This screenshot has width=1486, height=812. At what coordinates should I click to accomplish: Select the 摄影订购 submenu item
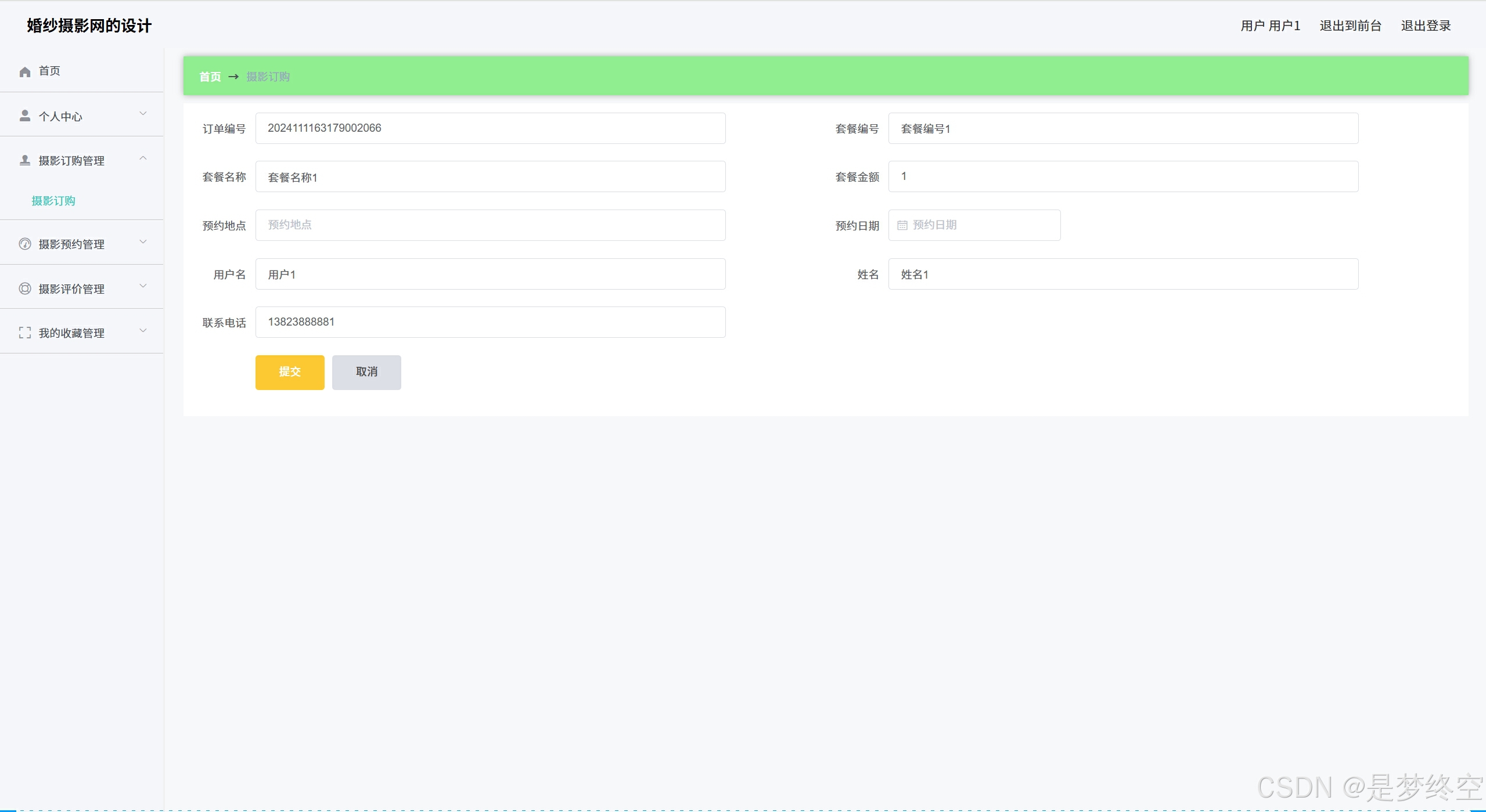click(53, 201)
